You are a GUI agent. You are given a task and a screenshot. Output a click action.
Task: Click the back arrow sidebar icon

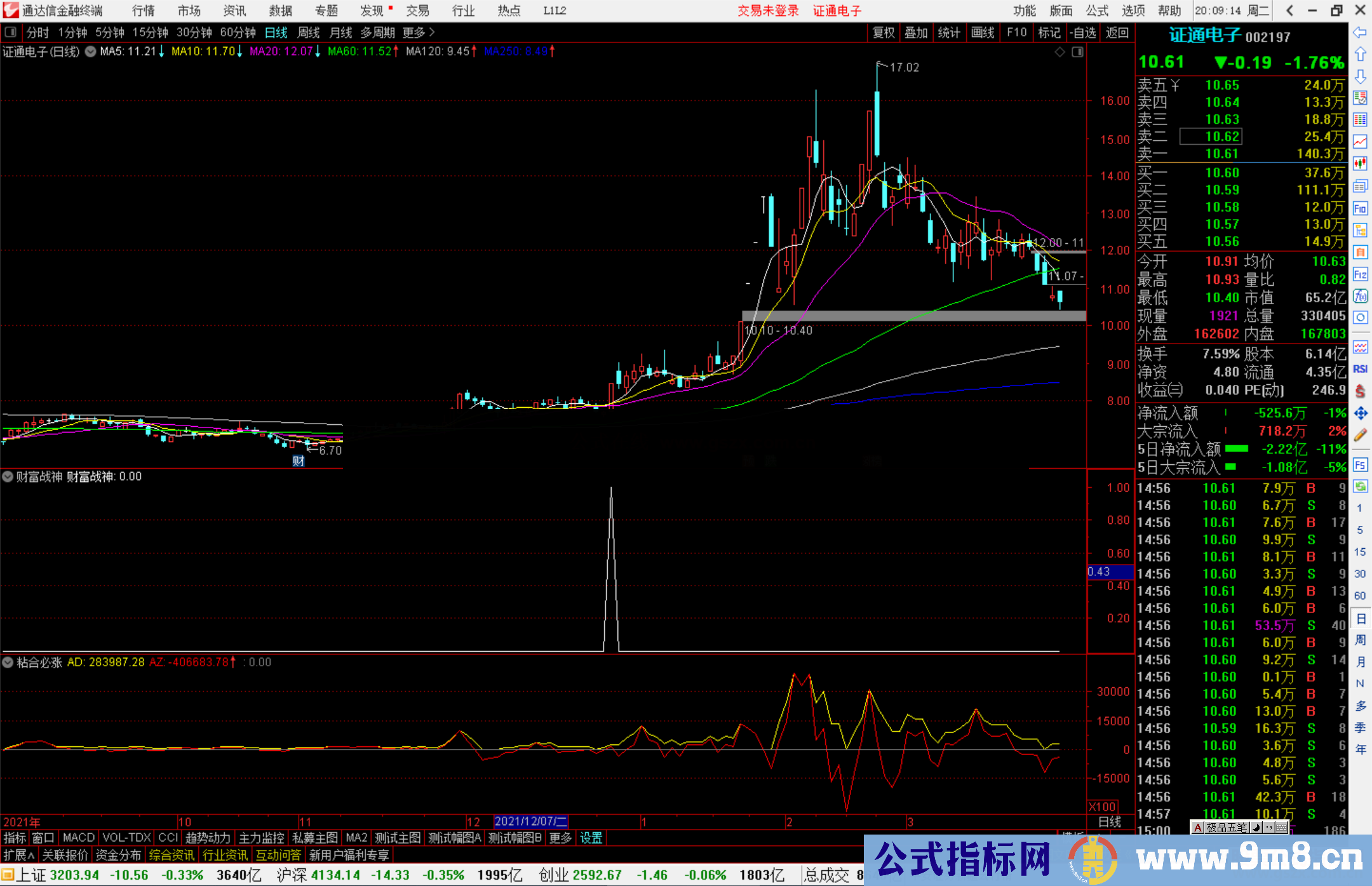pyautogui.click(x=1360, y=32)
